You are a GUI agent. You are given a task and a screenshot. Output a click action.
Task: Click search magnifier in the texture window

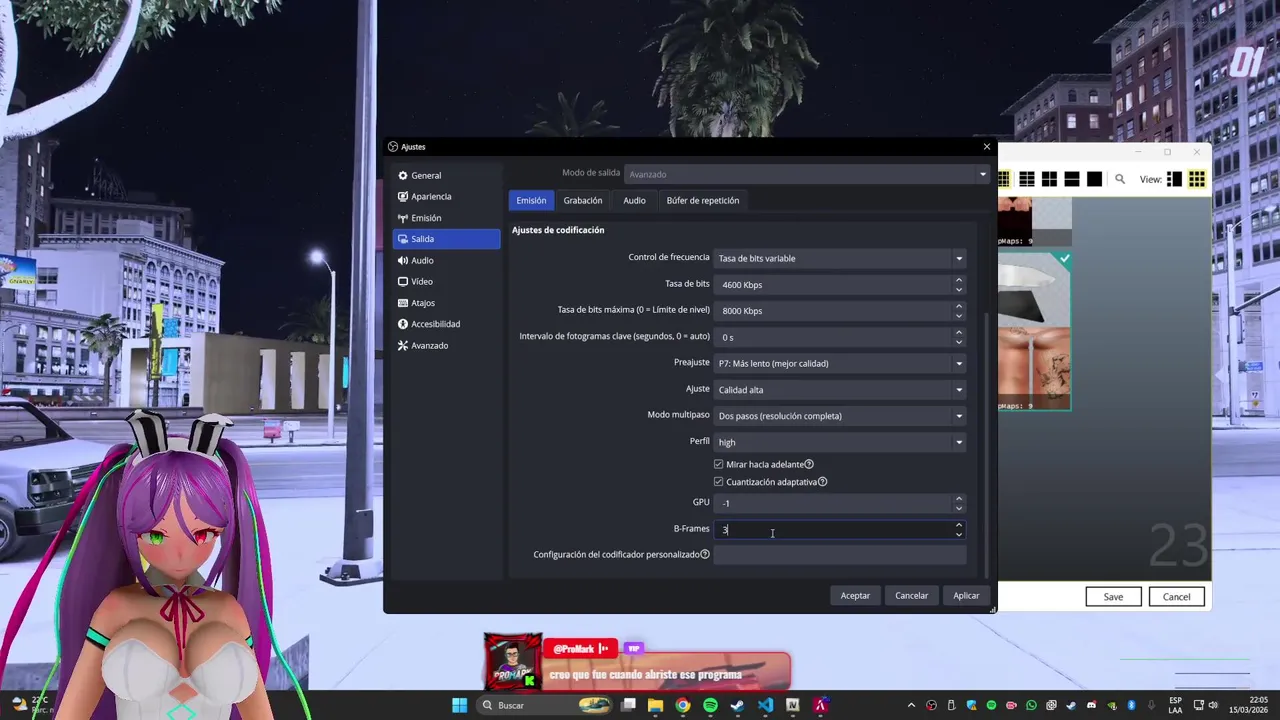[x=1120, y=179]
